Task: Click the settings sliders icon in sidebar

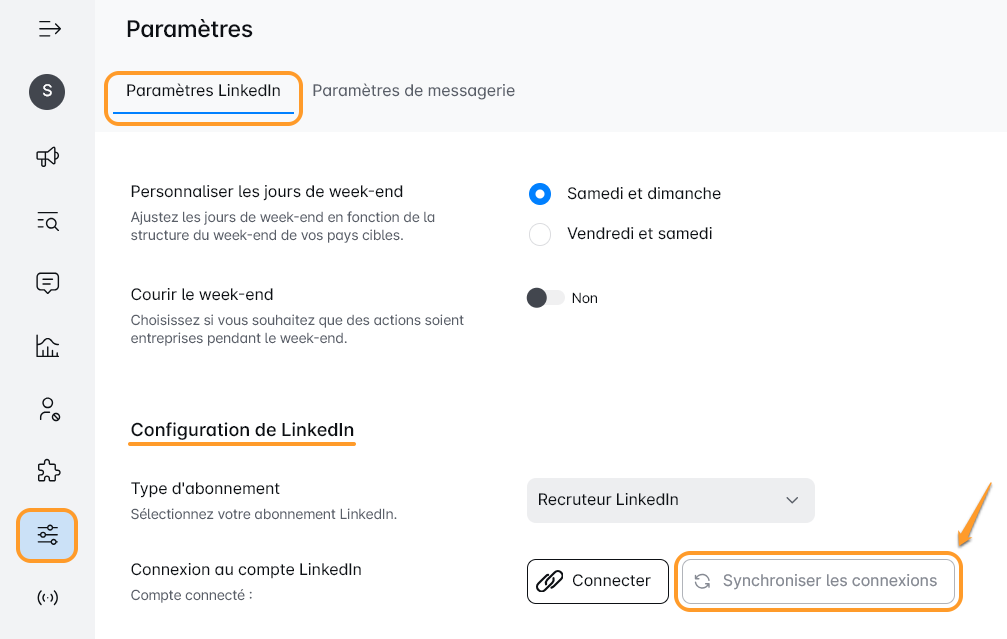Action: pyautogui.click(x=47, y=535)
